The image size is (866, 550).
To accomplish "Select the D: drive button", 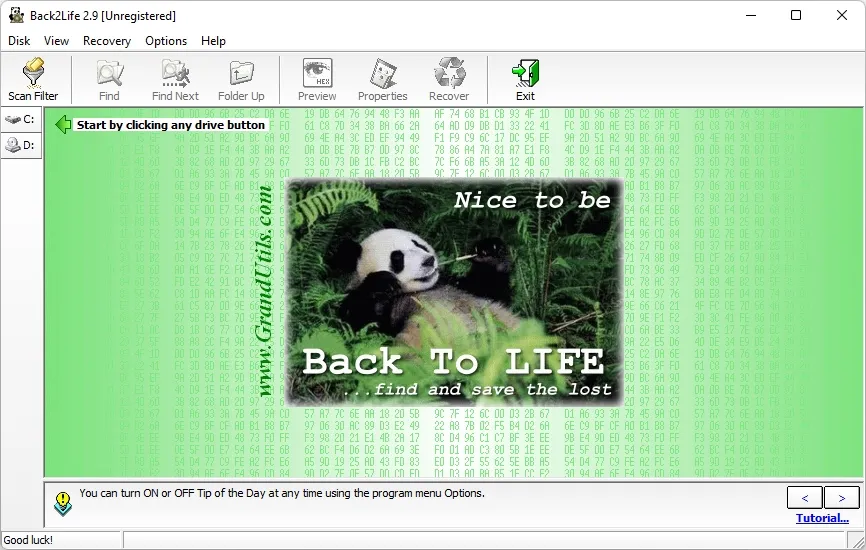I will point(21,145).
